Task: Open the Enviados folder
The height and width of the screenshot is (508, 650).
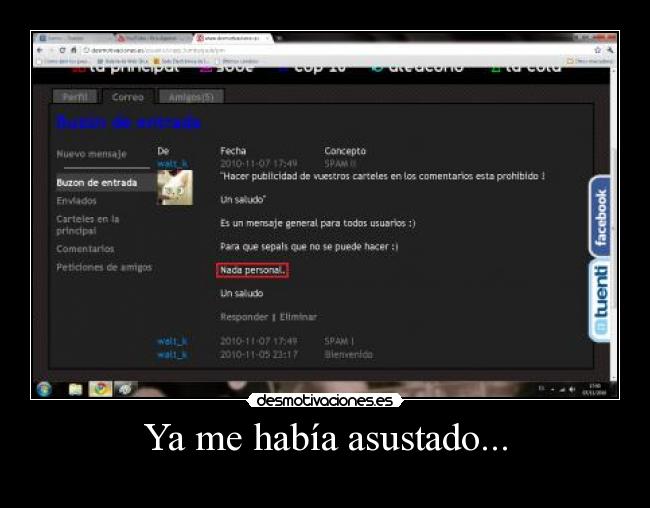Action: (76, 201)
